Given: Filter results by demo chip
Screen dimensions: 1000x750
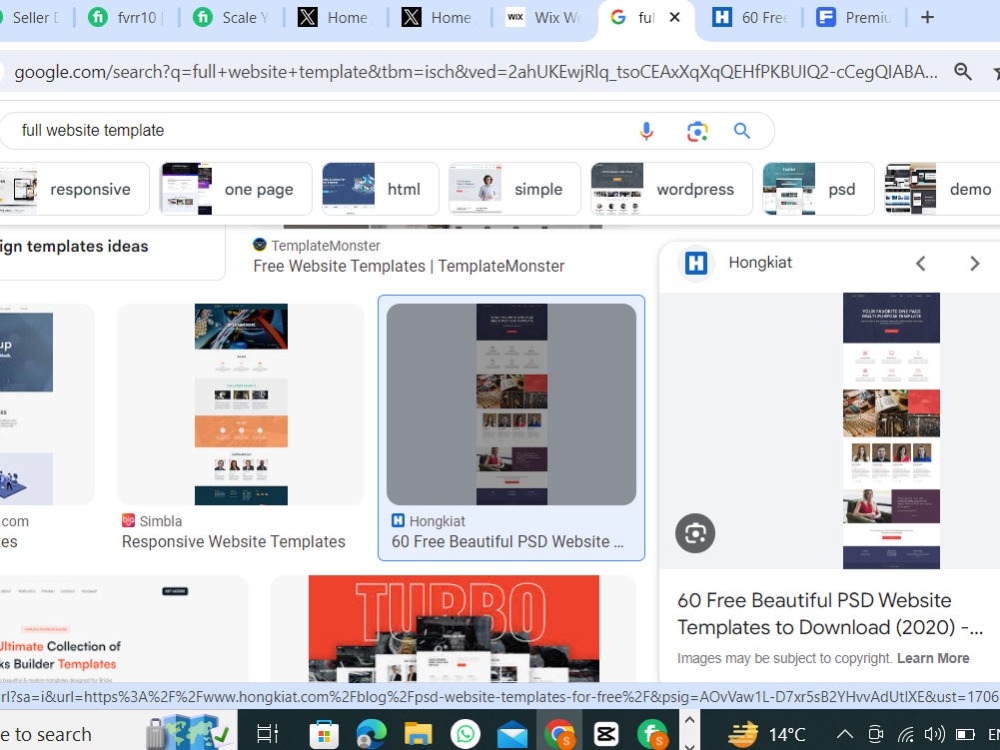Looking at the screenshot, I should [x=941, y=189].
